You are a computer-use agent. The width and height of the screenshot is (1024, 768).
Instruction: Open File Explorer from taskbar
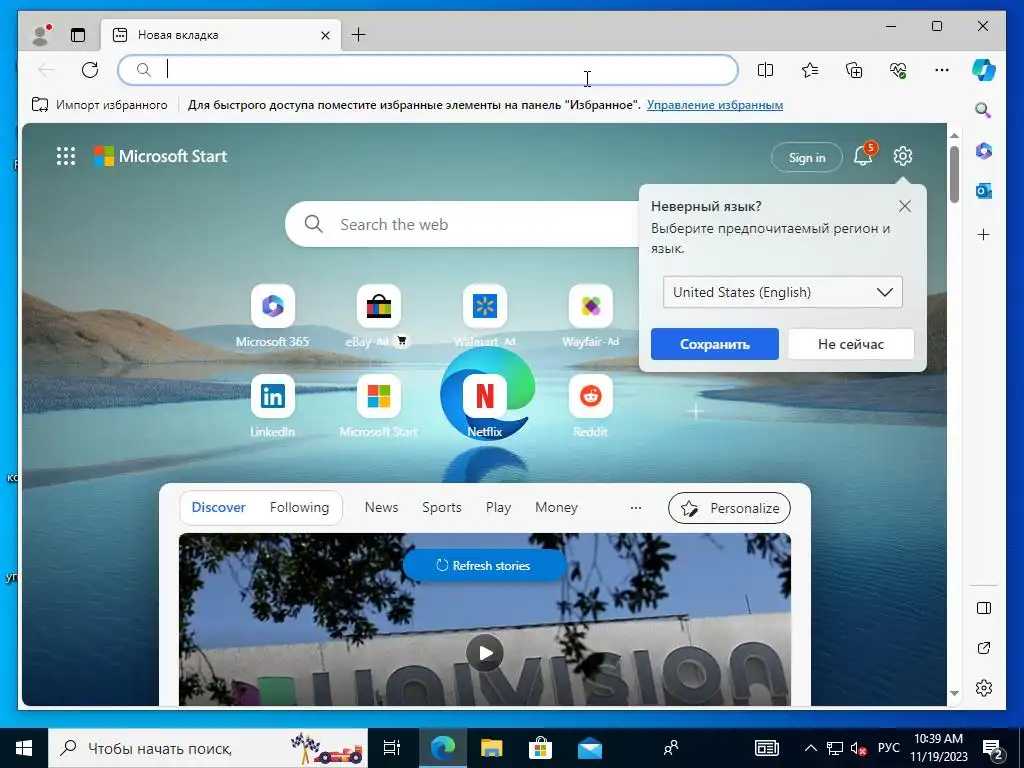click(x=491, y=748)
